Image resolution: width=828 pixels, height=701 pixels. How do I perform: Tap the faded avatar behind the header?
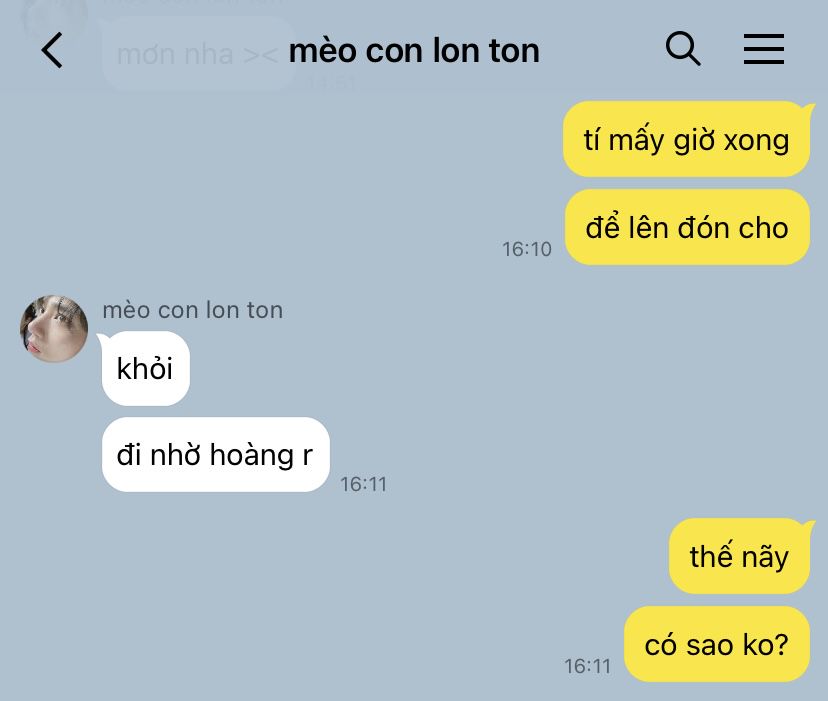pyautogui.click(x=54, y=17)
